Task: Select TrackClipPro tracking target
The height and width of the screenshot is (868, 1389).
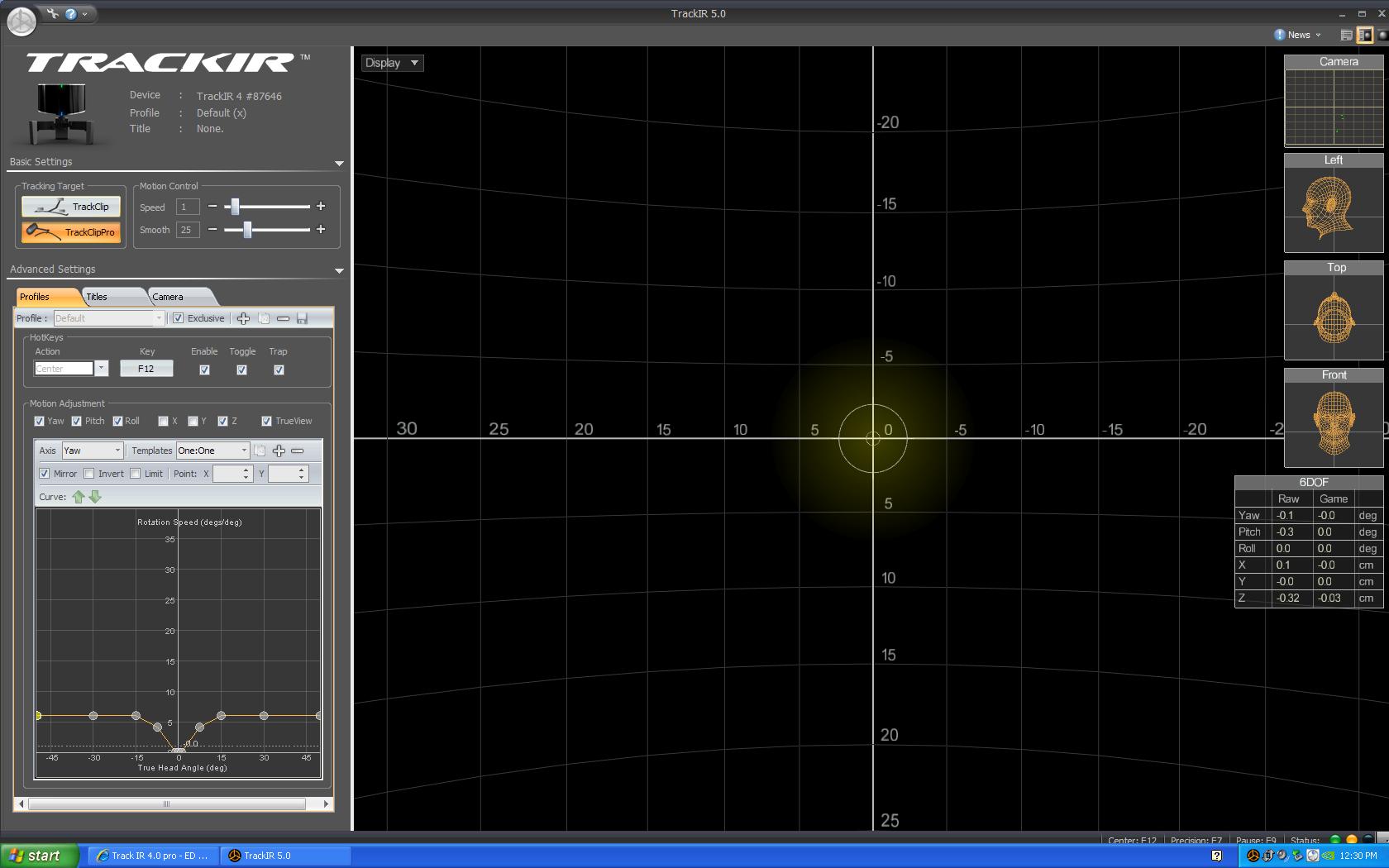Action: (x=71, y=232)
